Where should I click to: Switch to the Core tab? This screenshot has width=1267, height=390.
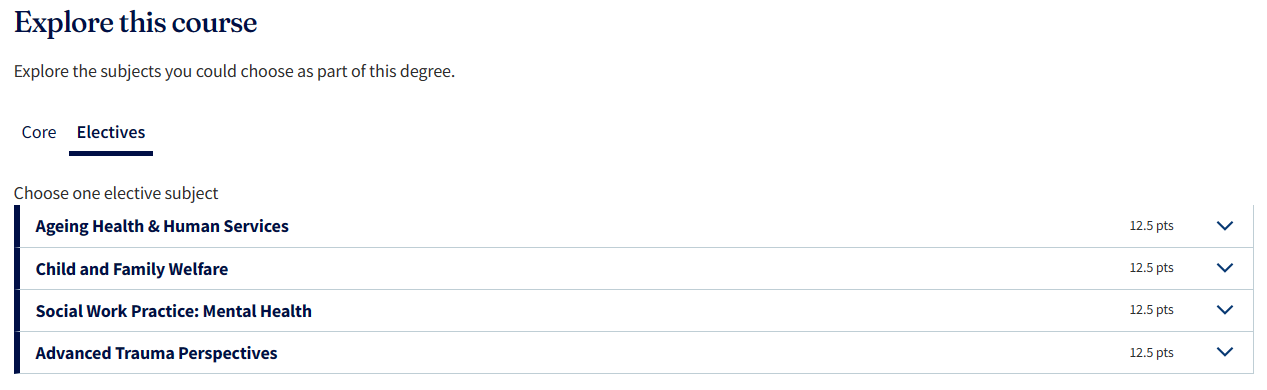(x=39, y=132)
